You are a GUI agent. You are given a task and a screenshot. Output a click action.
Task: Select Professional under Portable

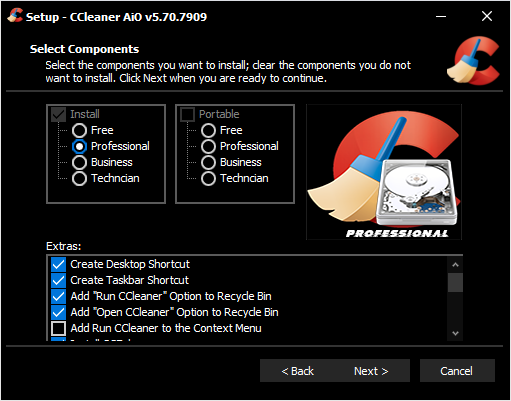point(208,146)
